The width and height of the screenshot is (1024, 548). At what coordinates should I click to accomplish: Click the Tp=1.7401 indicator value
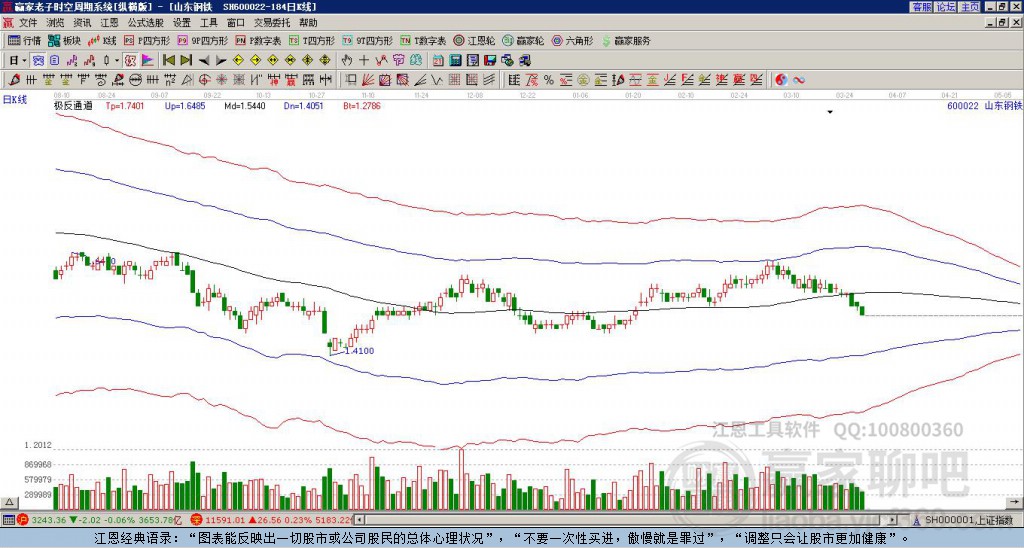point(125,106)
